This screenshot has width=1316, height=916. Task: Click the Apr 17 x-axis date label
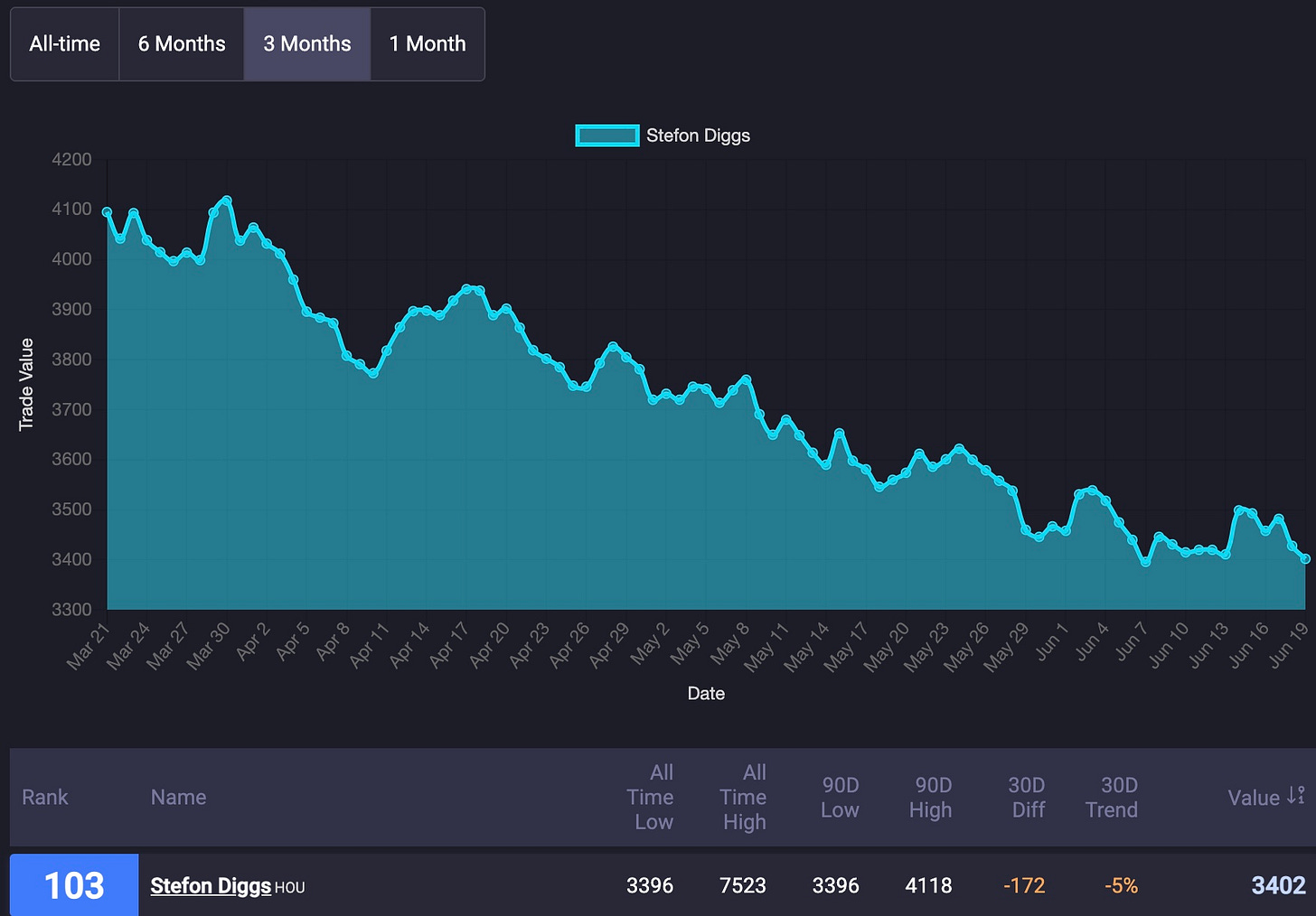pyautogui.click(x=448, y=646)
